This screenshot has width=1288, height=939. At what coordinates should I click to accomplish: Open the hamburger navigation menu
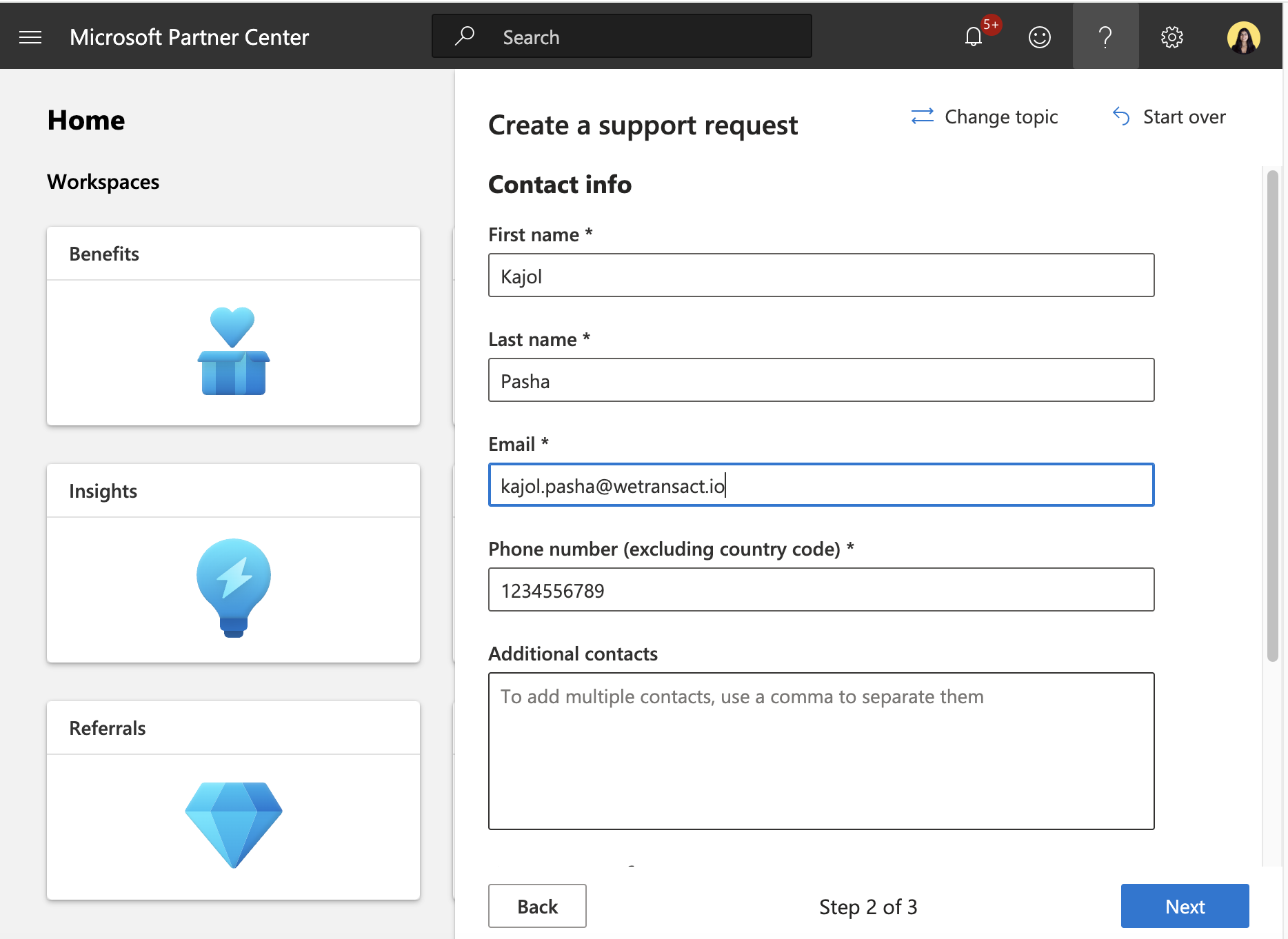30,37
